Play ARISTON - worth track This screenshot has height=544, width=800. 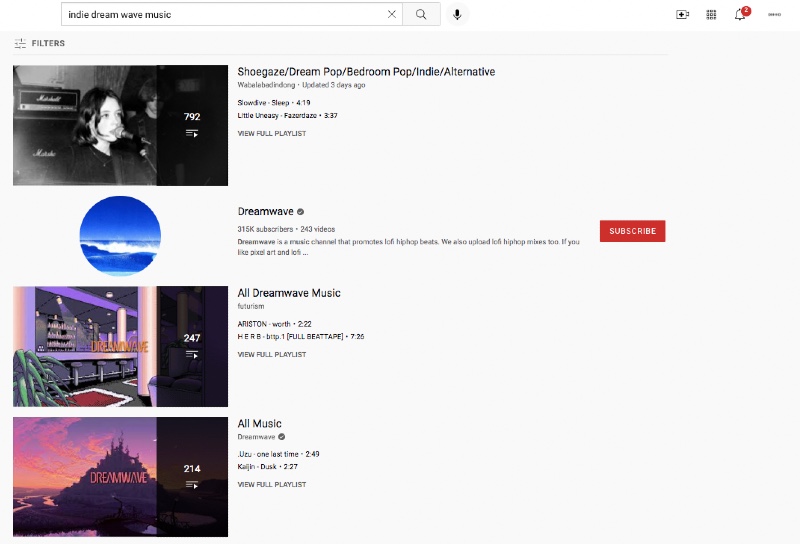pos(274,324)
